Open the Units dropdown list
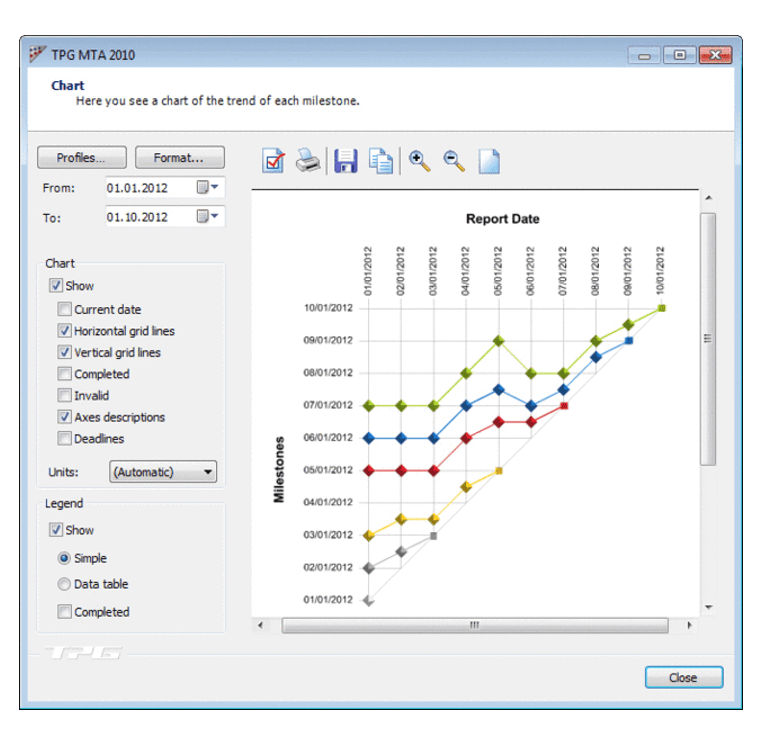 (163, 472)
